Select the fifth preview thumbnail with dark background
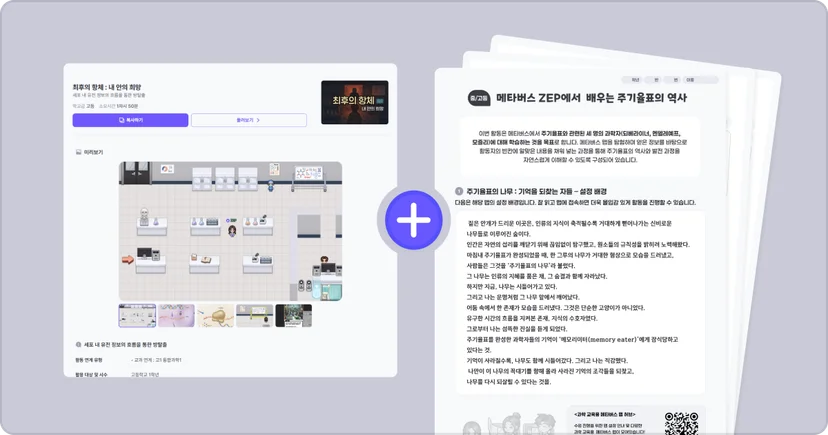The image size is (828, 435). pos(294,316)
